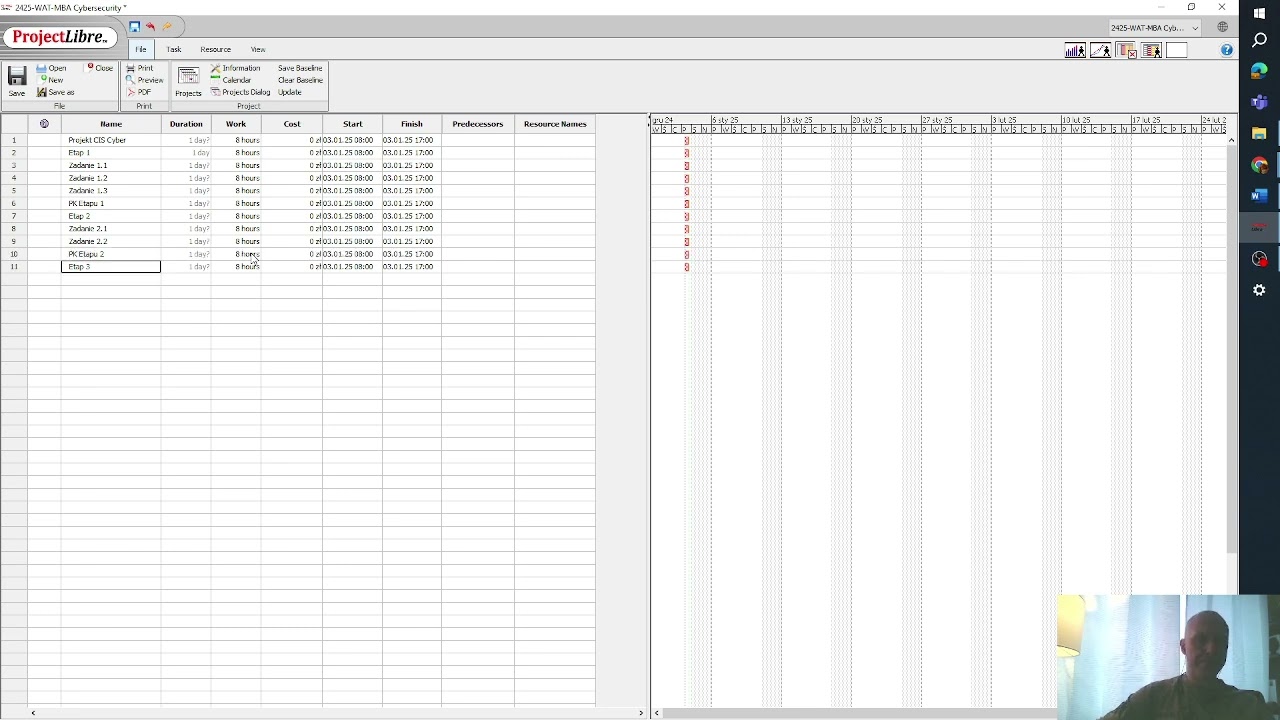Switch to the File ribbon tab
This screenshot has height=720, width=1280.
141,49
